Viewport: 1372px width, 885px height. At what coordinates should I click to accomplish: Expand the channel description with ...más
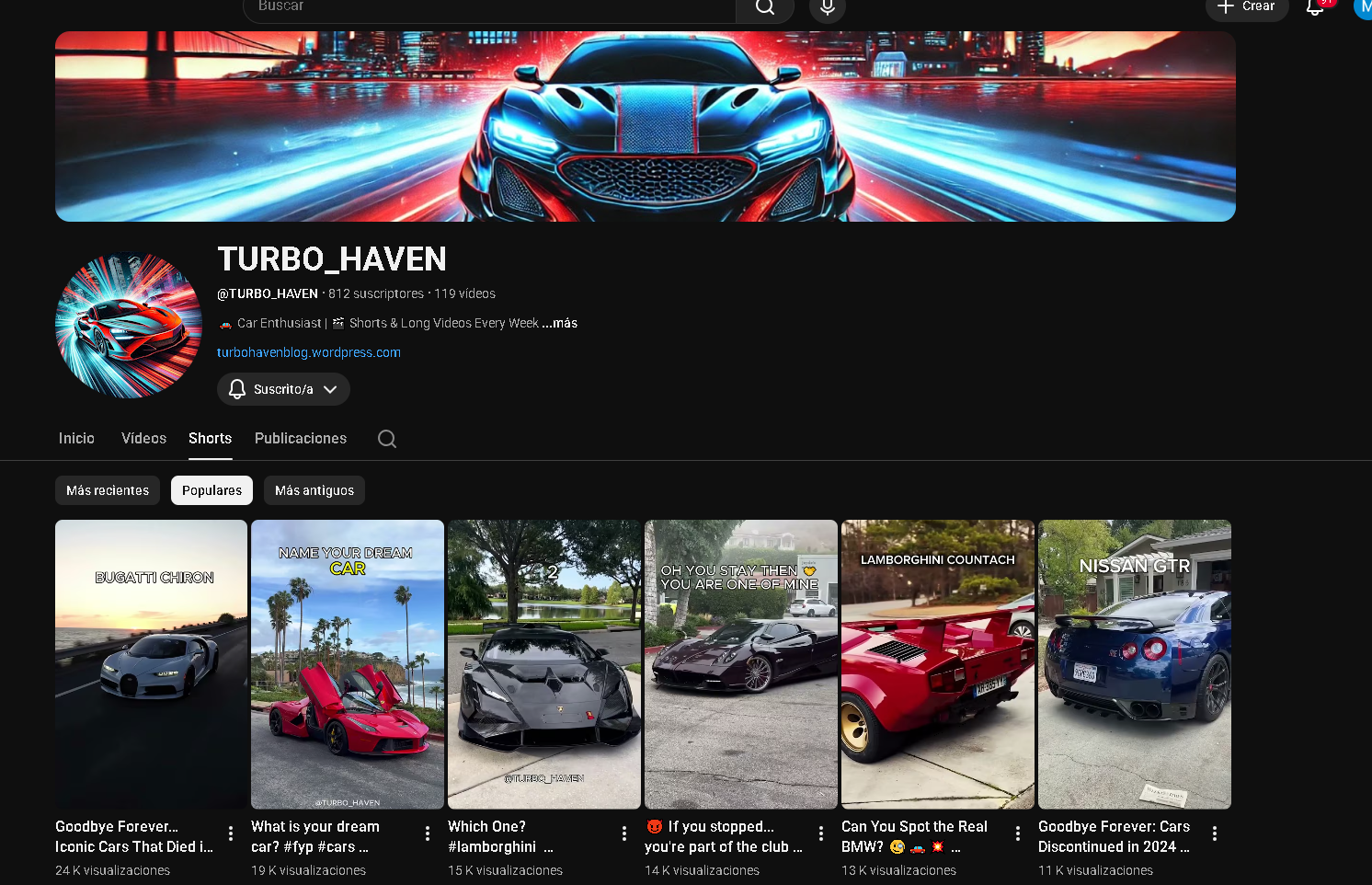(x=561, y=323)
